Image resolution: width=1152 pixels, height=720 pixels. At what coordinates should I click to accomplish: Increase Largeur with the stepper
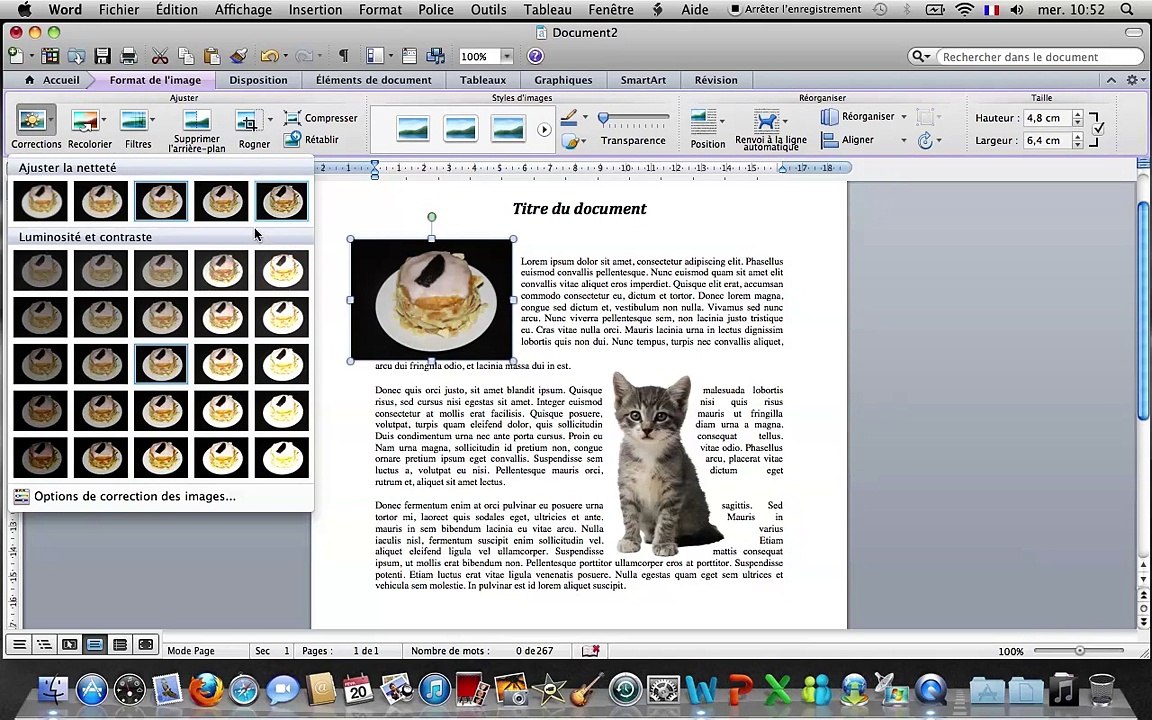tap(1078, 137)
